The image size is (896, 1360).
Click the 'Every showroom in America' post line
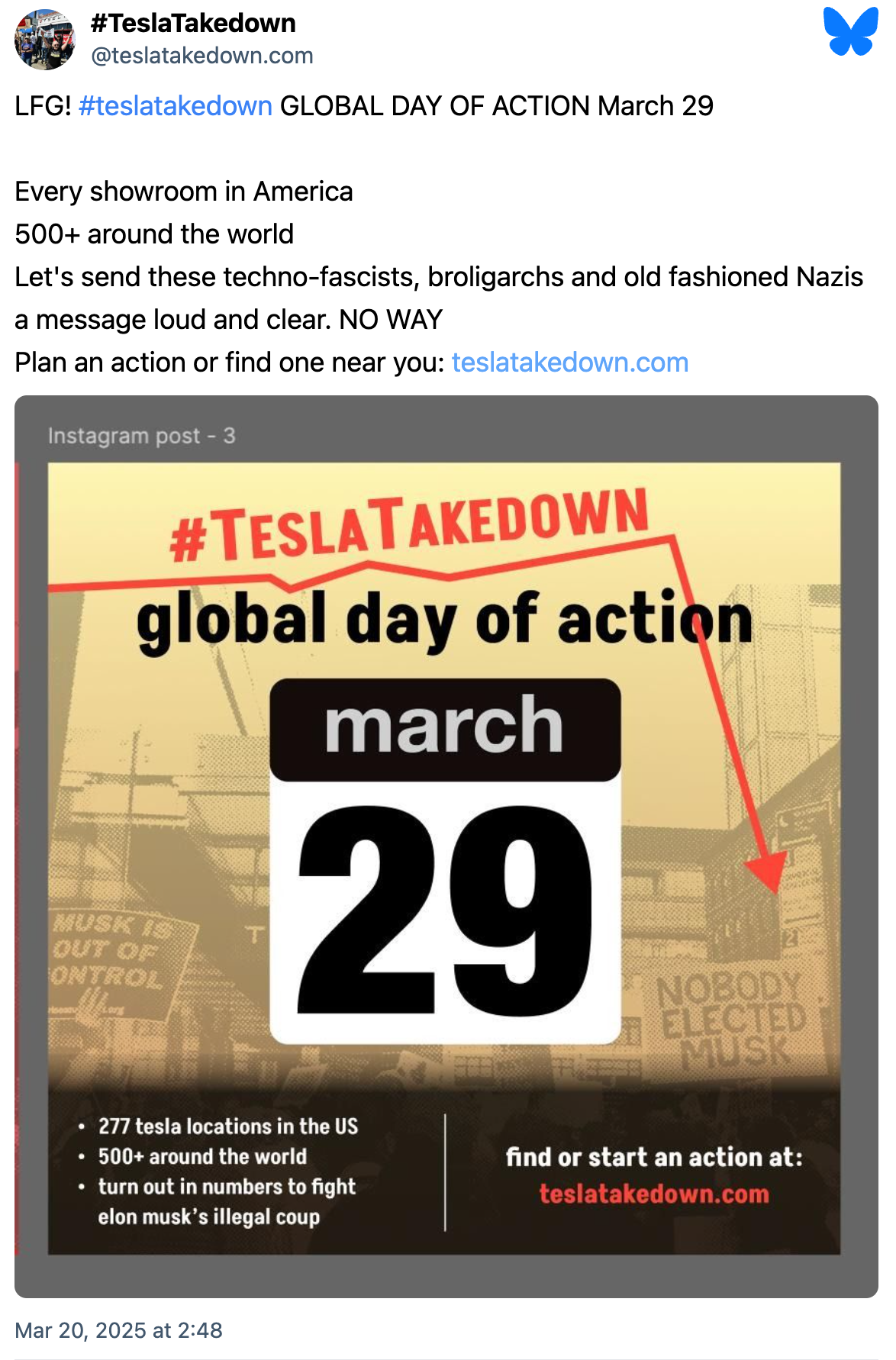[184, 192]
